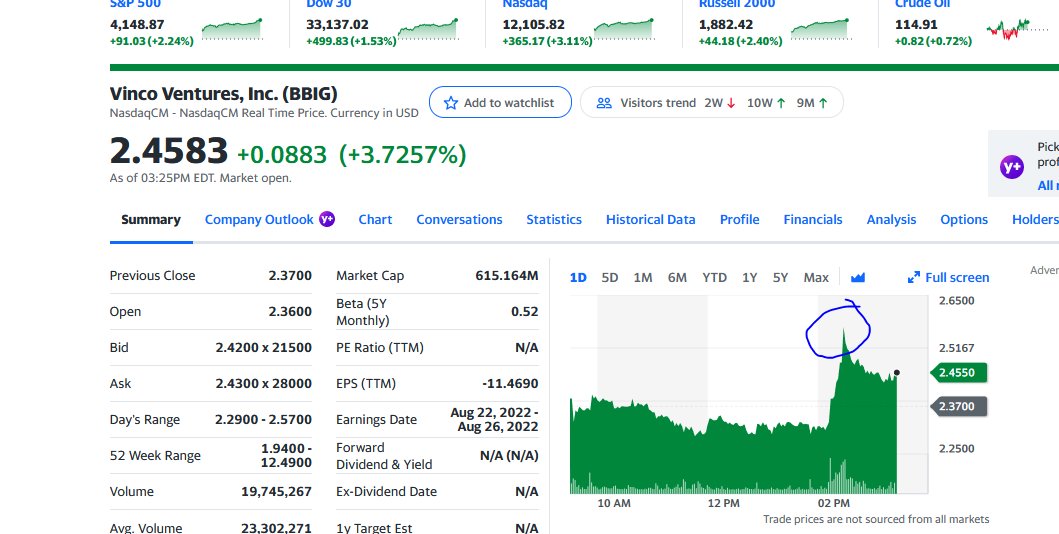
Task: Open the Options tab
Action: pos(964,219)
